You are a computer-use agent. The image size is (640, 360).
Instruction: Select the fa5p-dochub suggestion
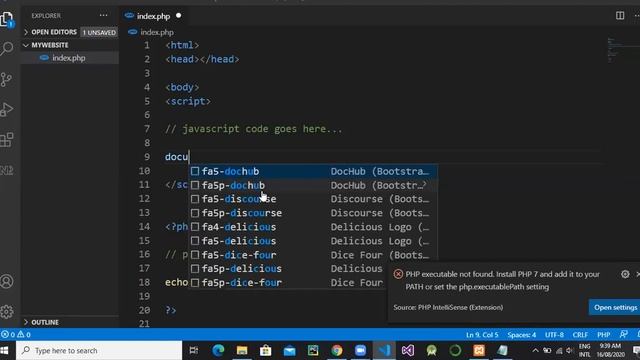tap(313, 185)
